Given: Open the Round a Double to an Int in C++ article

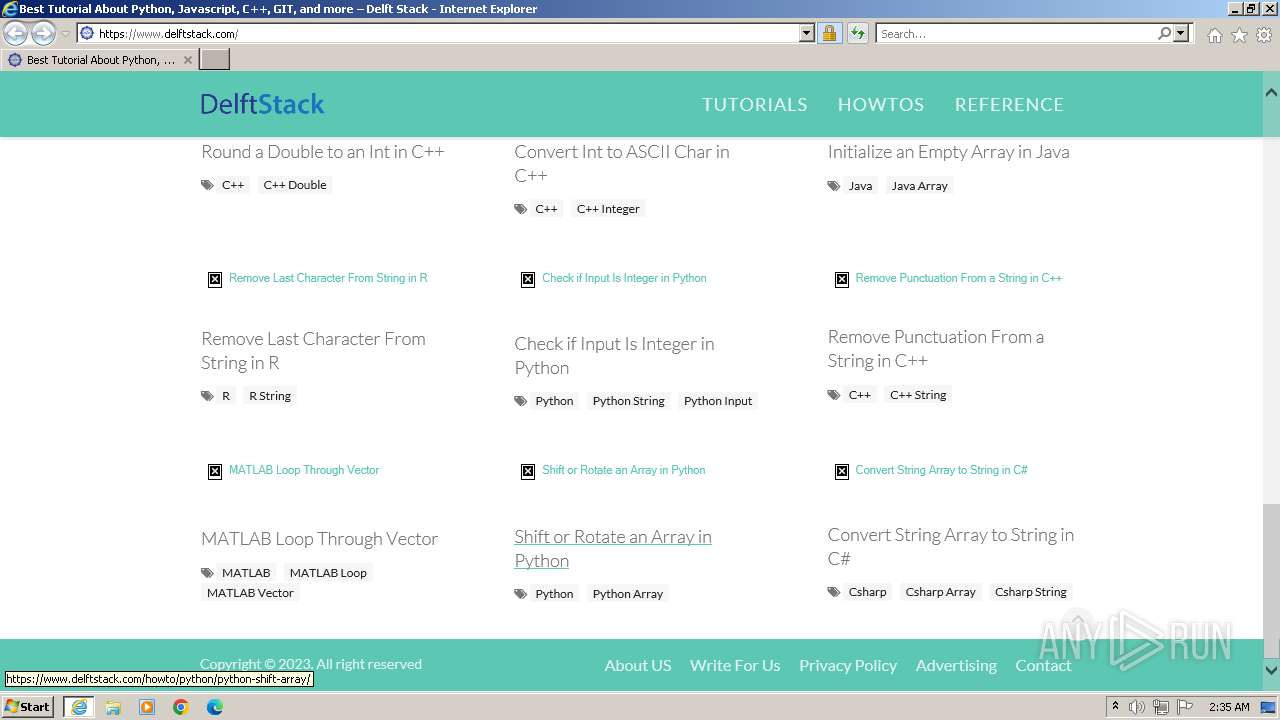Looking at the screenshot, I should pyautogui.click(x=322, y=152).
